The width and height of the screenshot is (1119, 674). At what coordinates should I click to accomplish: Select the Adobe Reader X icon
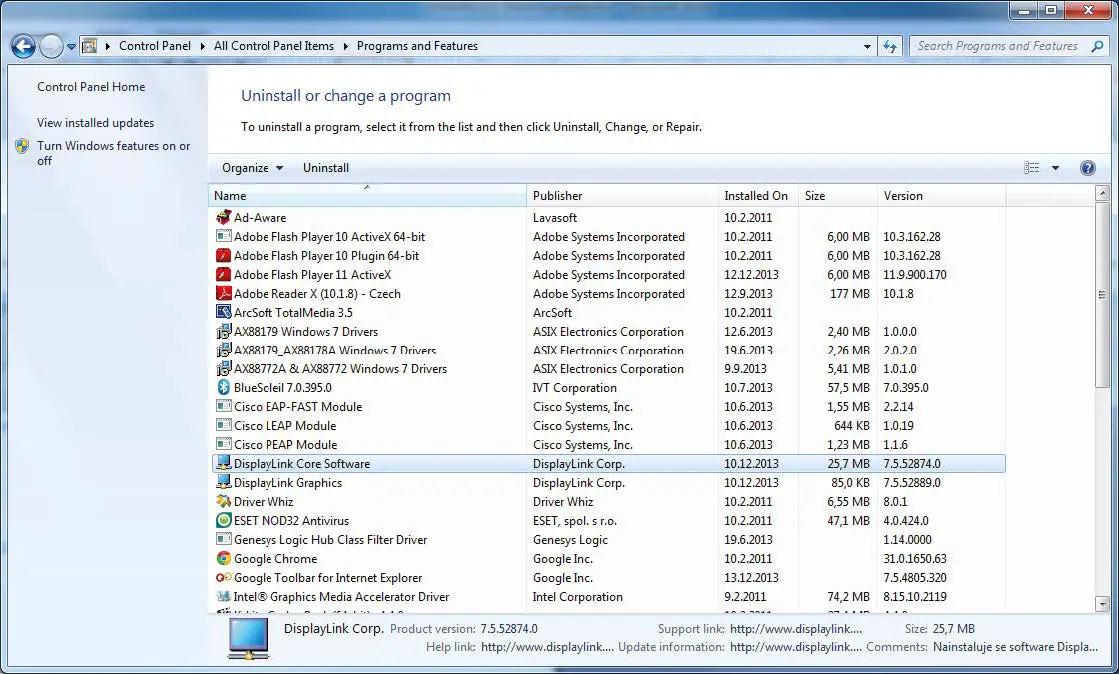pyautogui.click(x=224, y=294)
